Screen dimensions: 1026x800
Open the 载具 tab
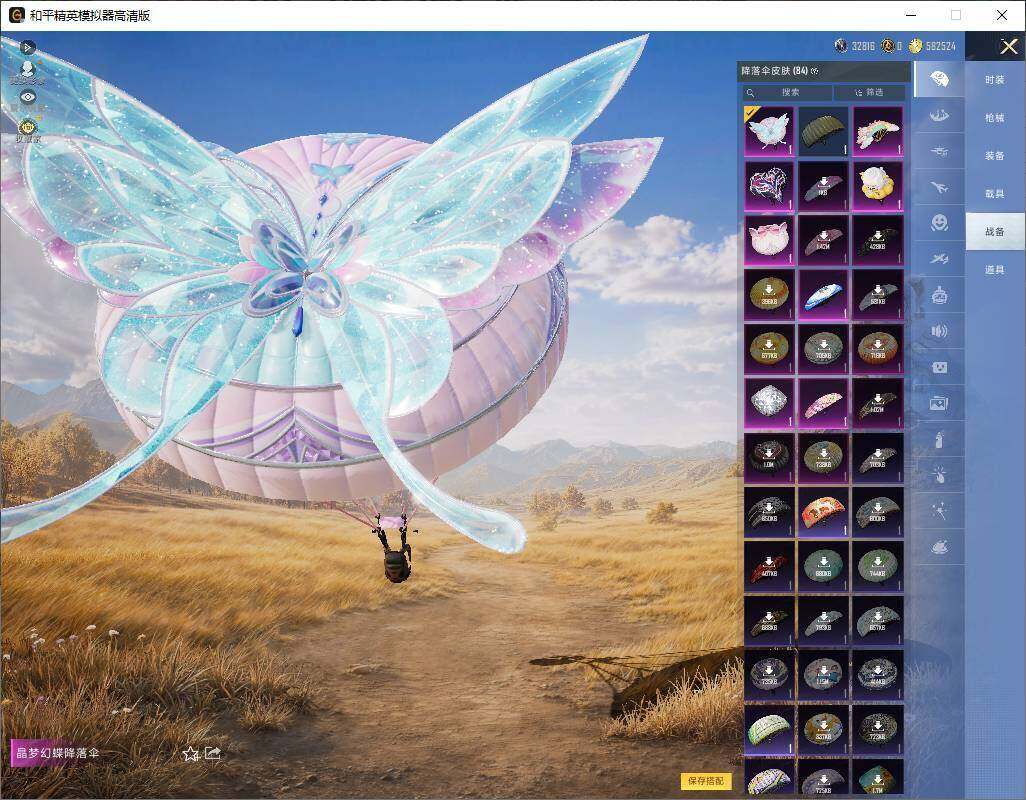[x=995, y=194]
